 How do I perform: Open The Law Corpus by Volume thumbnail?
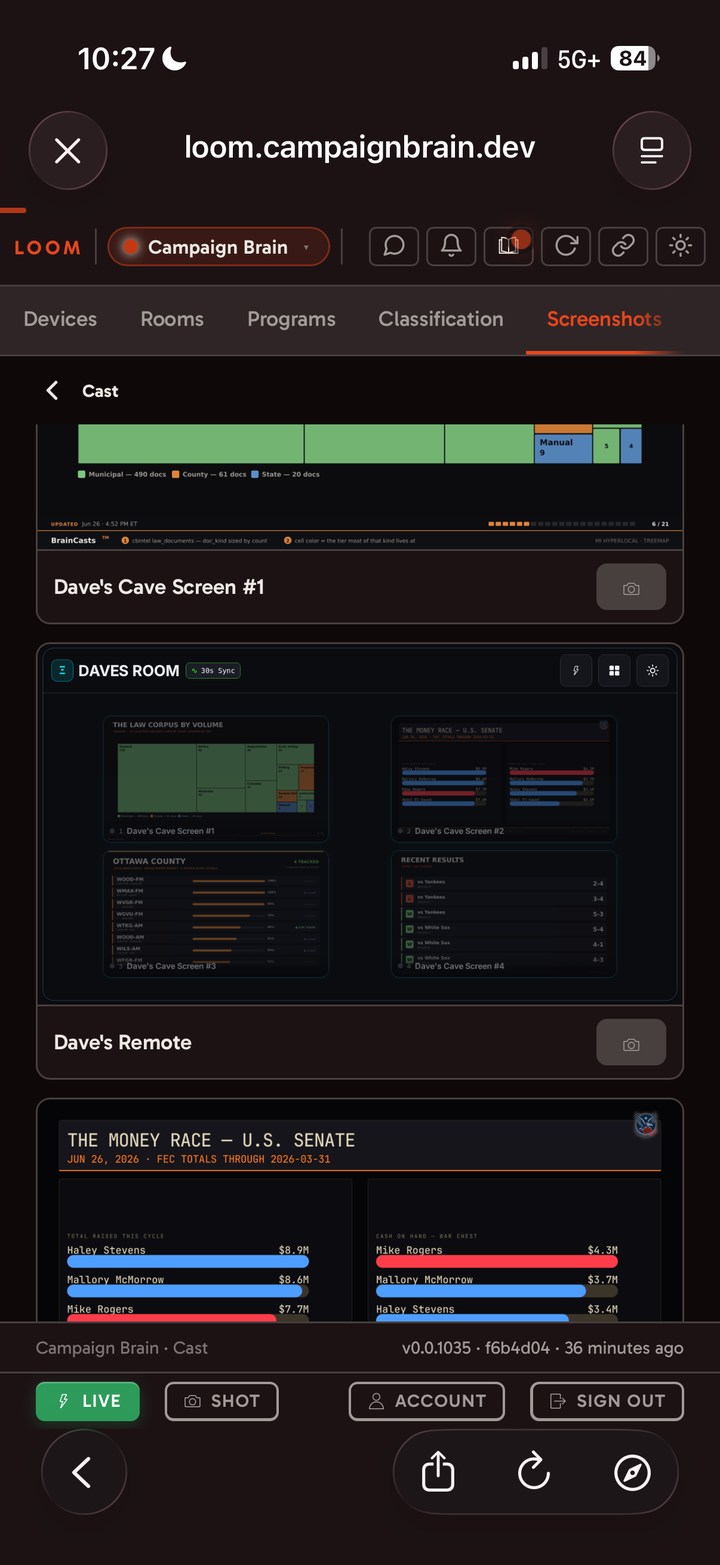pyautogui.click(x=215, y=778)
